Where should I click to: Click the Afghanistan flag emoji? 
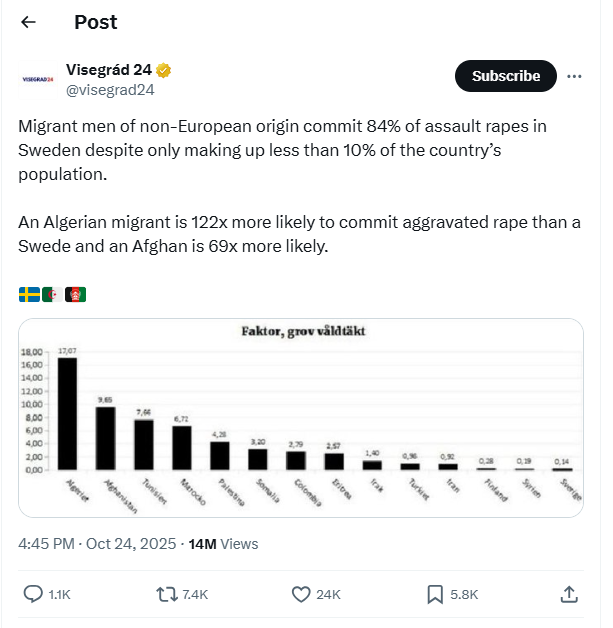[x=76, y=294]
